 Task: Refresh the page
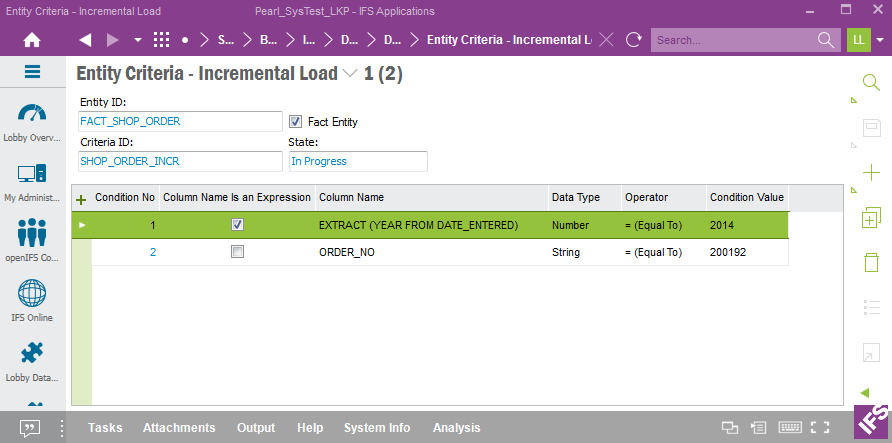633,40
